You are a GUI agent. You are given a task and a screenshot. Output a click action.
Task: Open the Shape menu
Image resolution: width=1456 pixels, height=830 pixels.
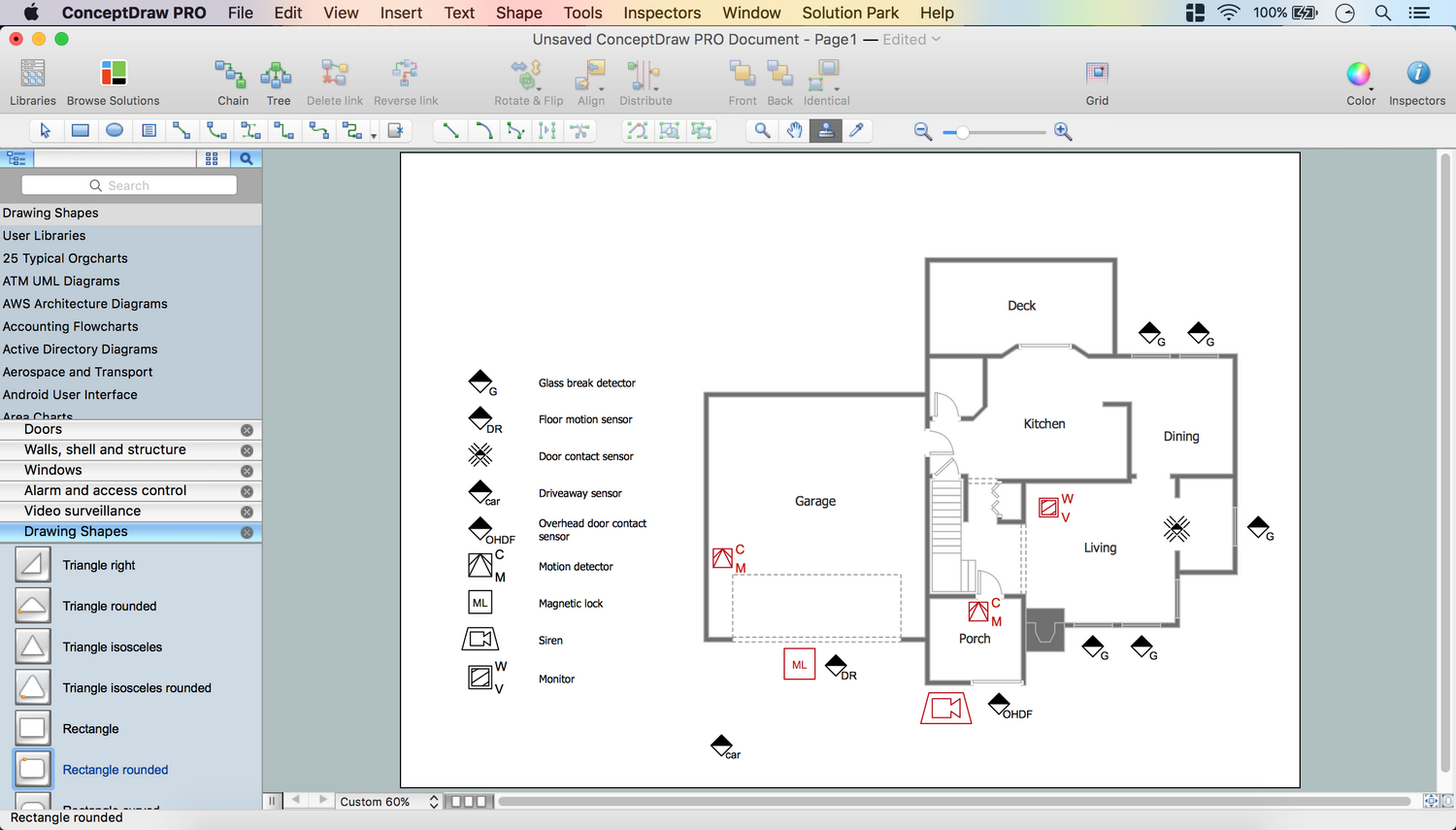tap(518, 13)
